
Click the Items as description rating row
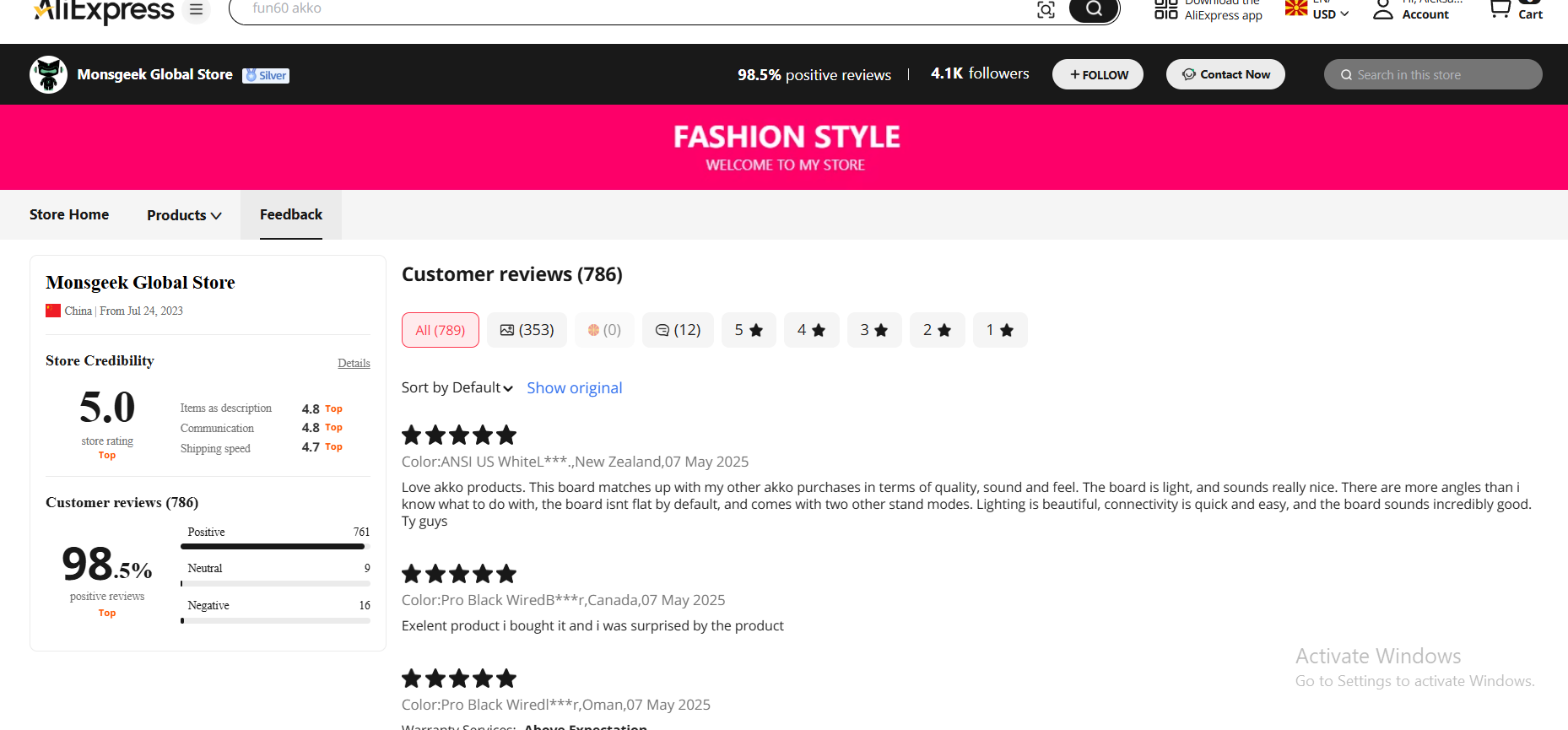coord(262,408)
